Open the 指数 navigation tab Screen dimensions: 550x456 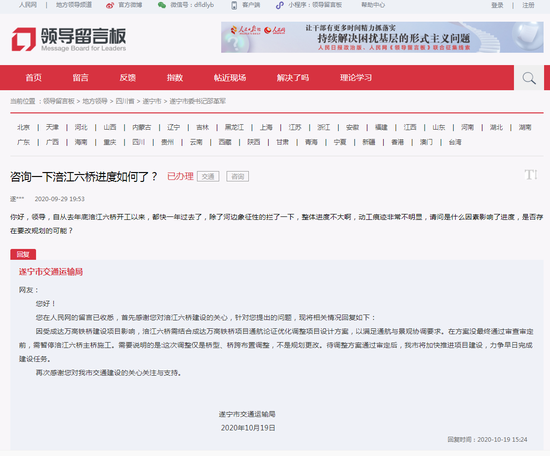point(175,78)
